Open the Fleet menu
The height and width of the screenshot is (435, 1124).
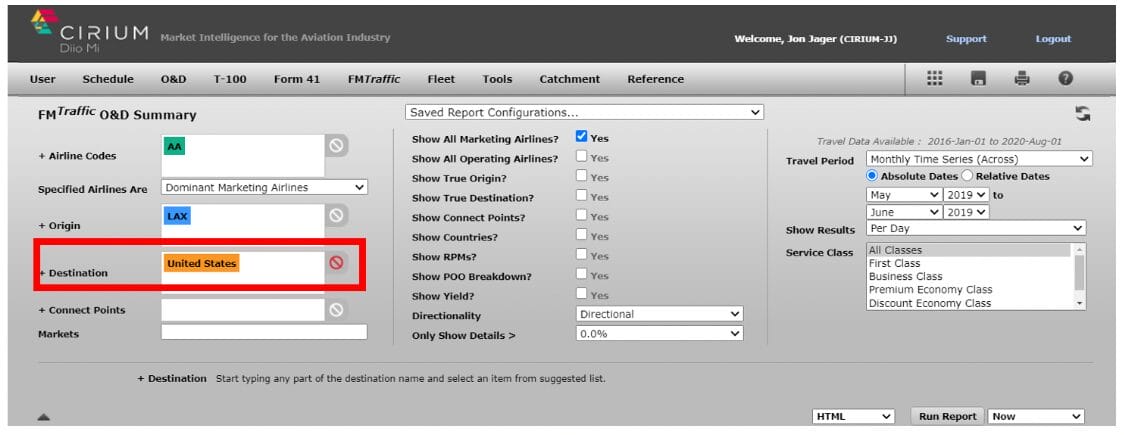(x=440, y=79)
